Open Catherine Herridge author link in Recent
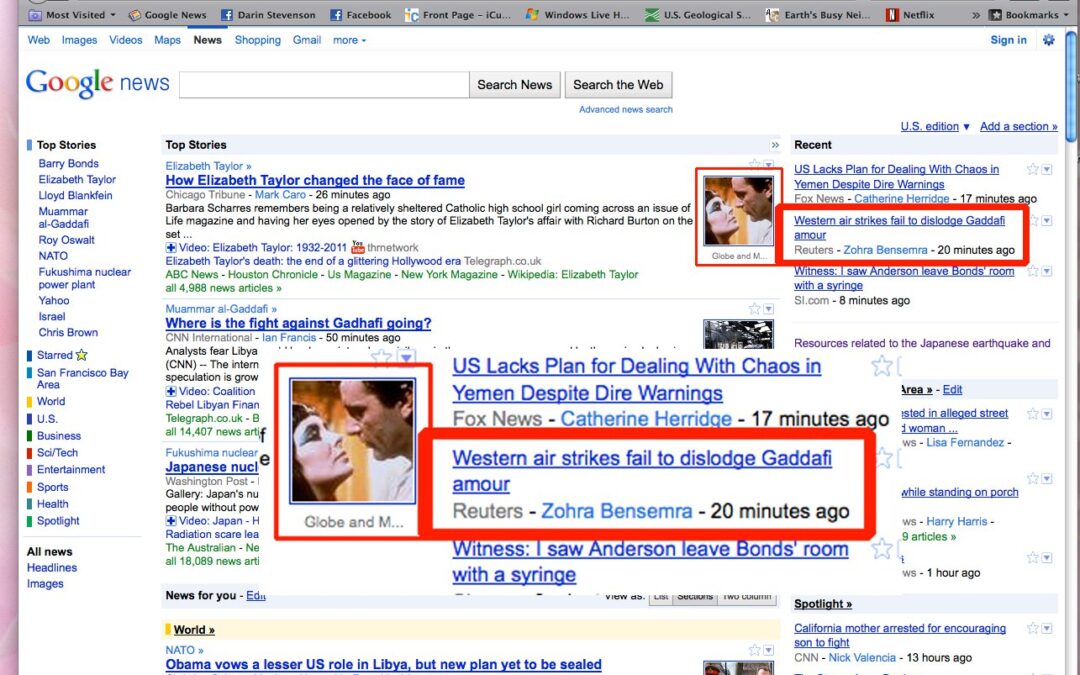1080x675 pixels. click(x=902, y=198)
